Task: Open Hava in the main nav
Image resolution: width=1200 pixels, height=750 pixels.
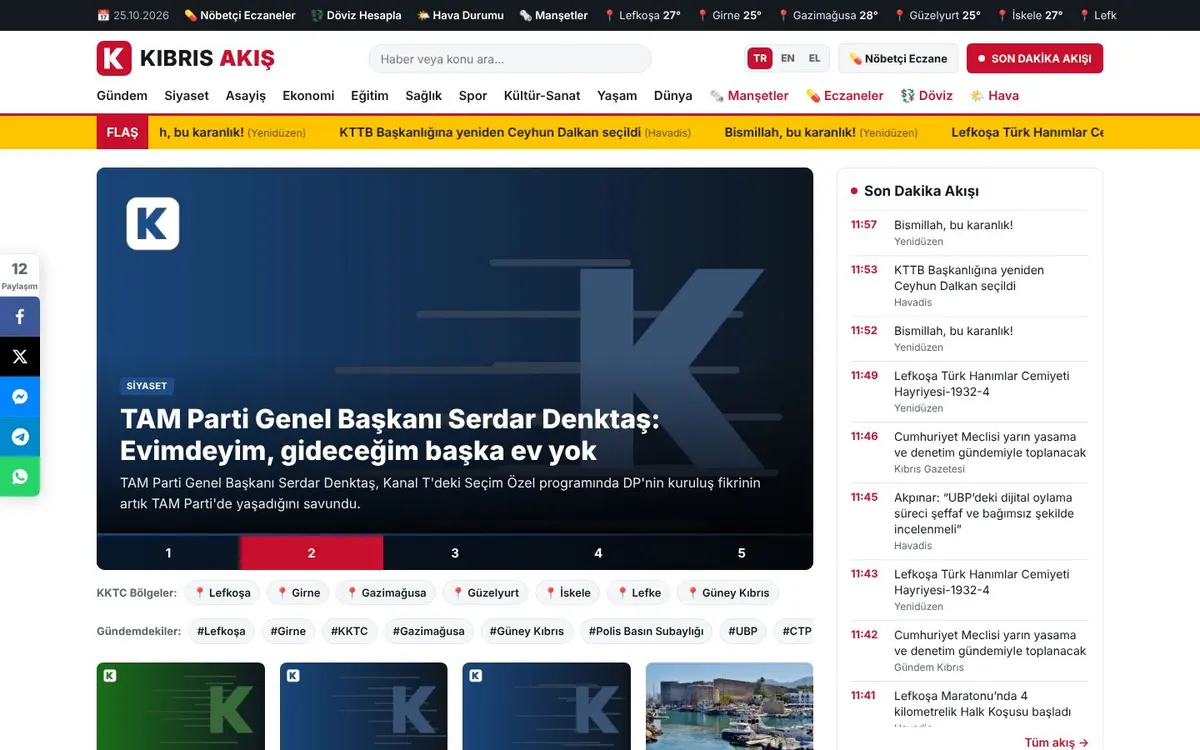Action: pyautogui.click(x=995, y=96)
